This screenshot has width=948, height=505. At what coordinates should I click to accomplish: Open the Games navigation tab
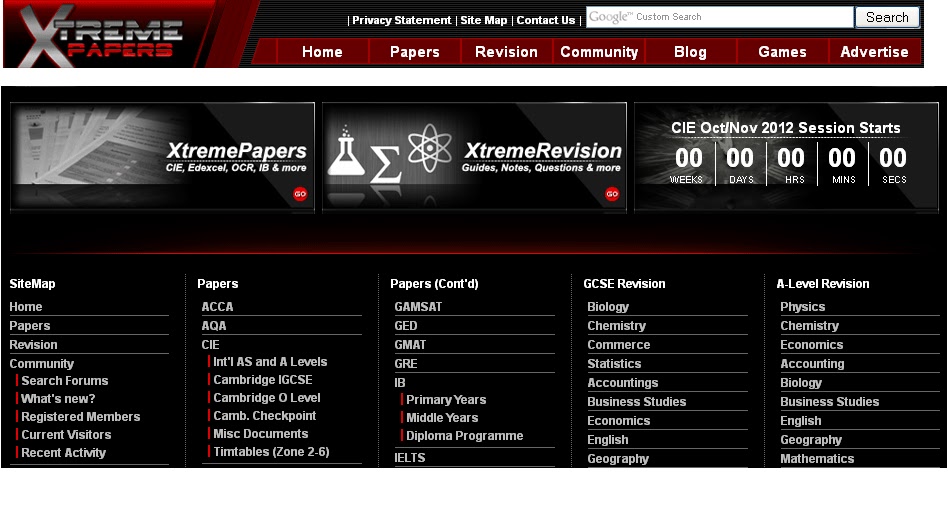point(782,52)
